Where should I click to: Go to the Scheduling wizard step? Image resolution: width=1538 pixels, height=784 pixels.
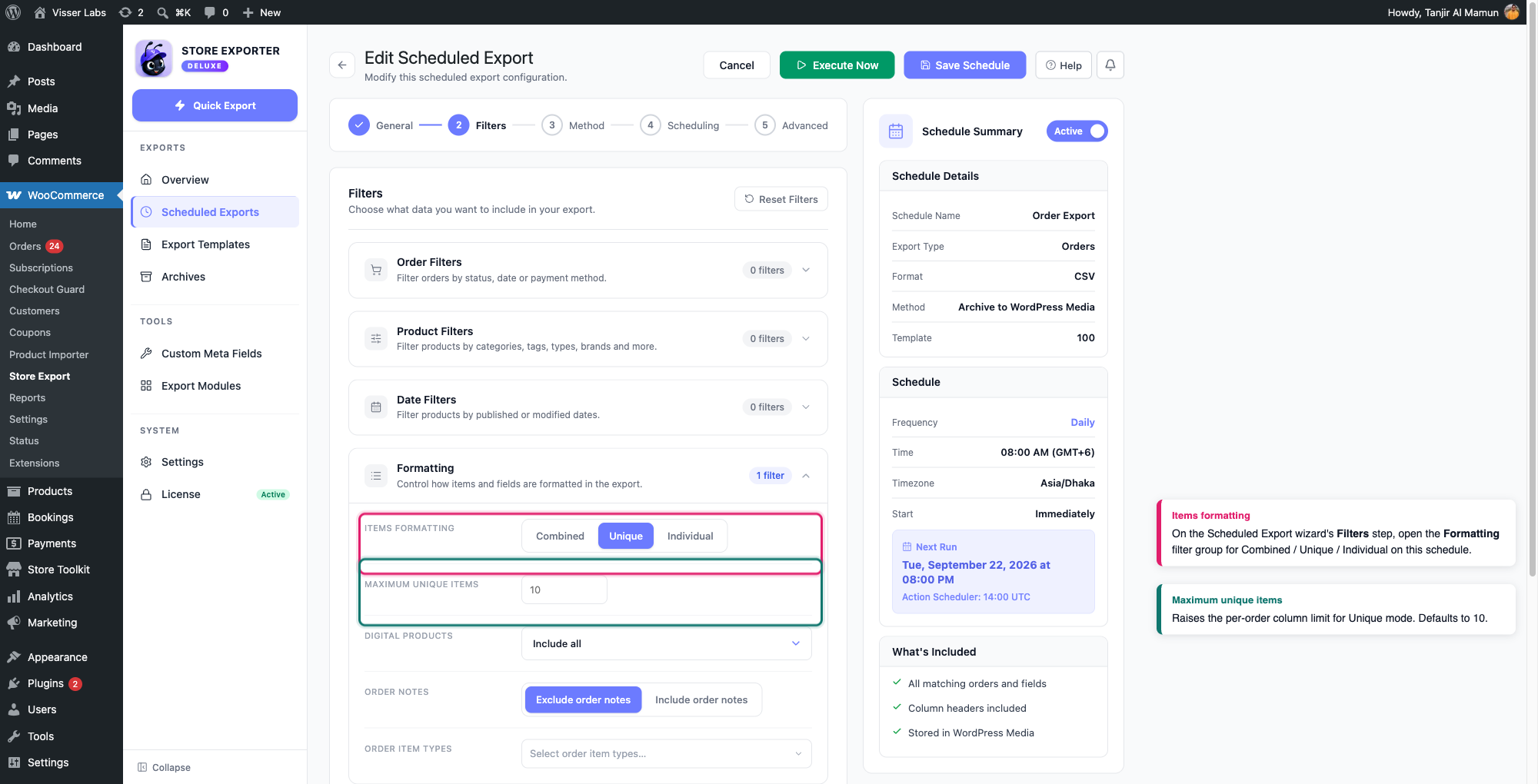pyautogui.click(x=680, y=125)
